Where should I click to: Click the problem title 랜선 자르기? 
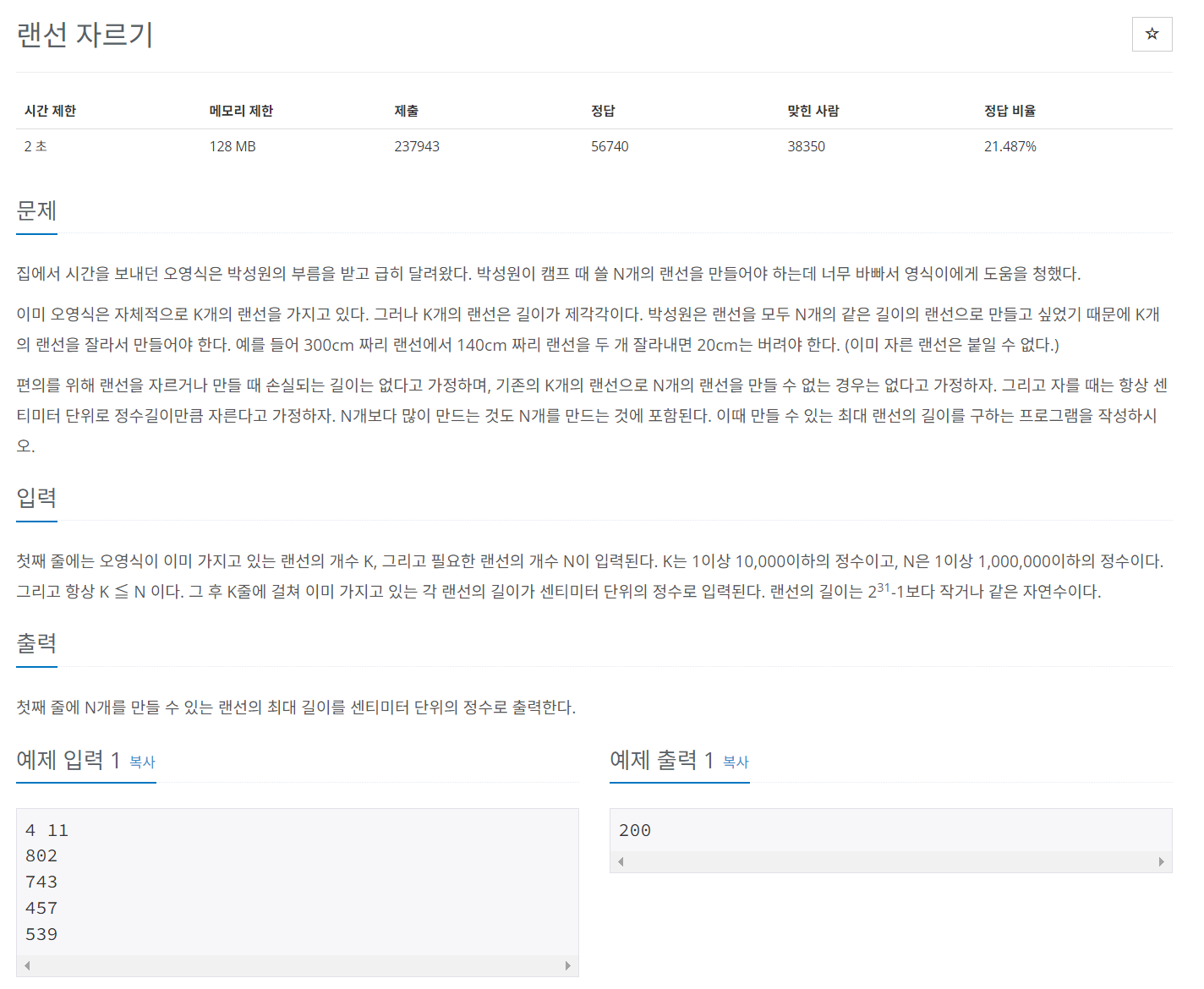(85, 35)
